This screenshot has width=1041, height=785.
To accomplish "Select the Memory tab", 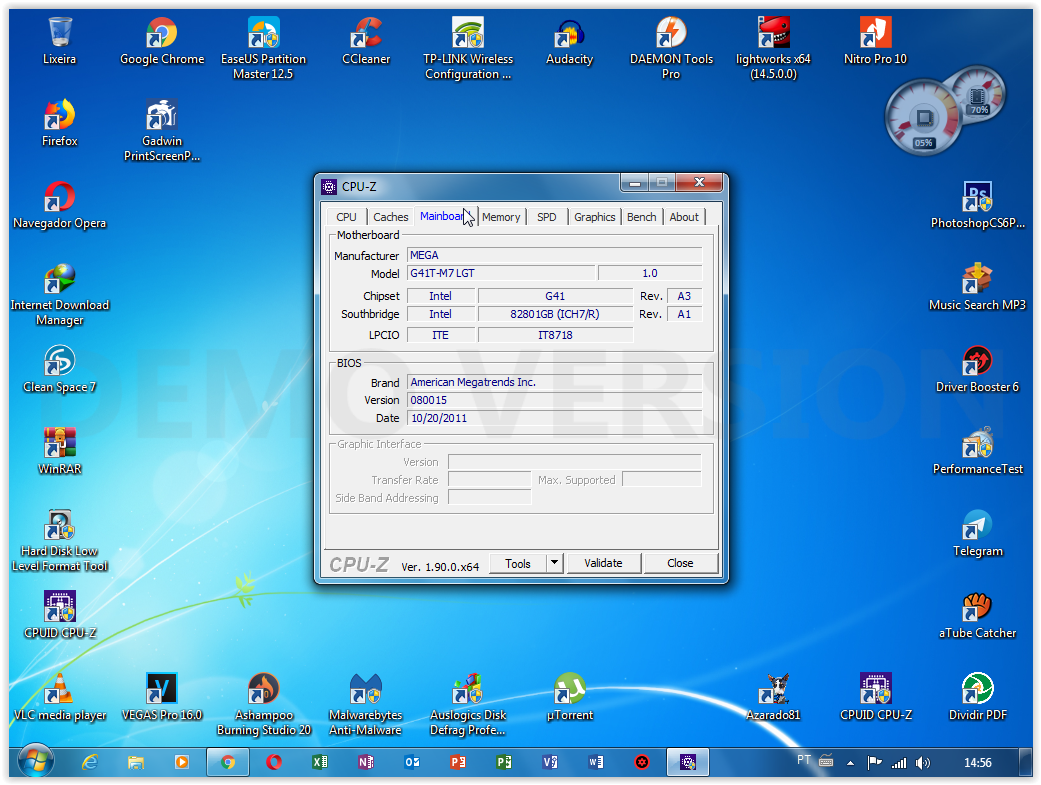I will tap(501, 217).
